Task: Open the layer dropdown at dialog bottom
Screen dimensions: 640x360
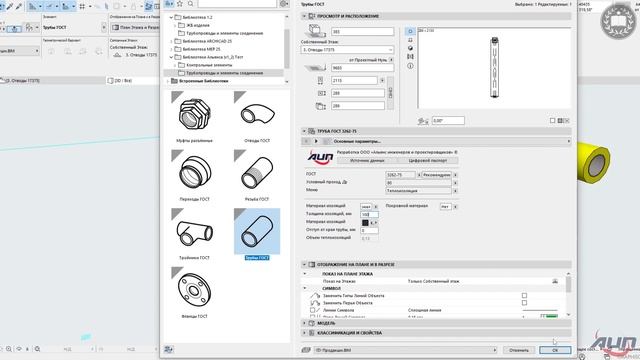Action: coord(405,350)
